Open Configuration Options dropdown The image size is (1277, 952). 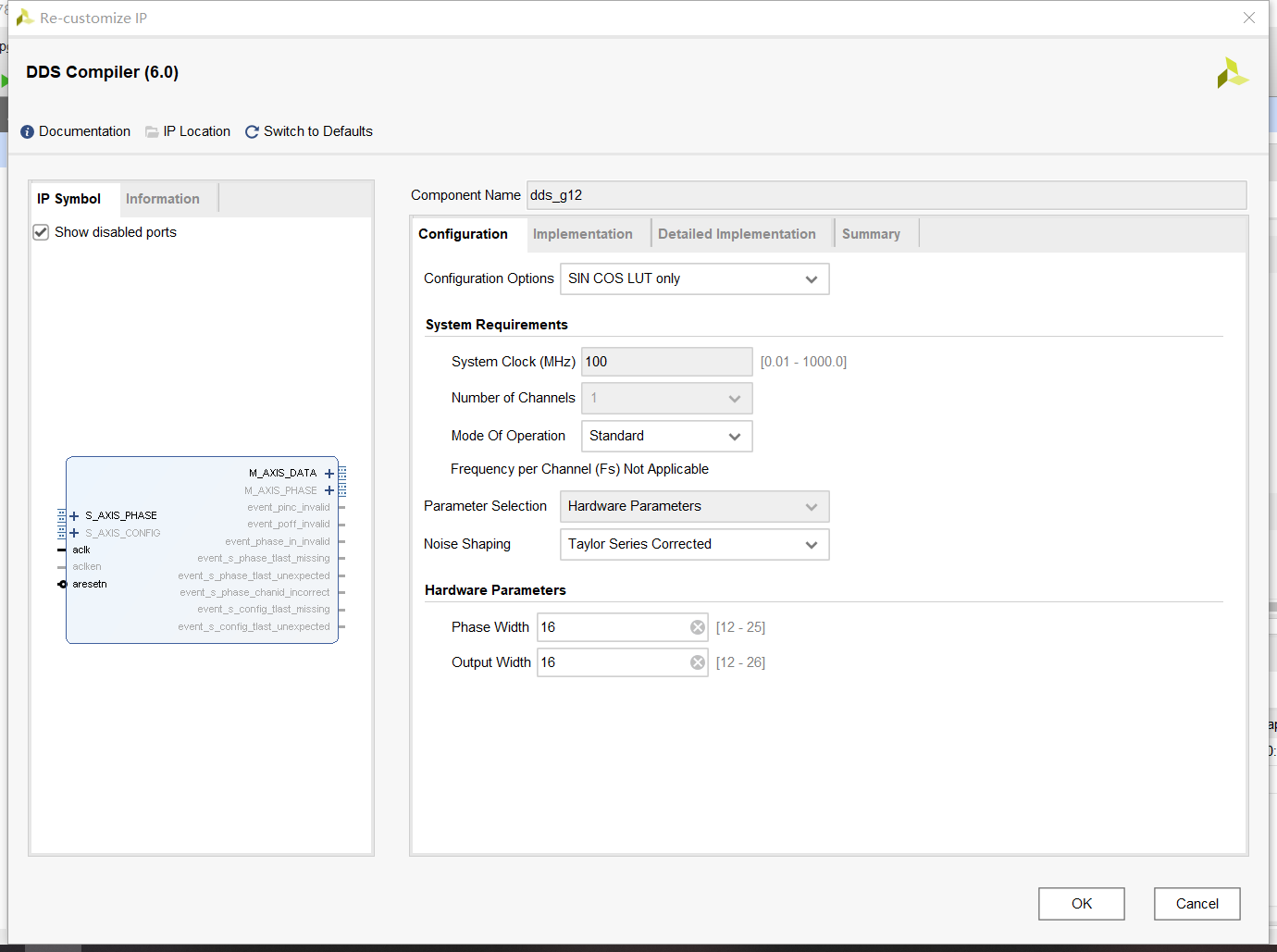[695, 278]
